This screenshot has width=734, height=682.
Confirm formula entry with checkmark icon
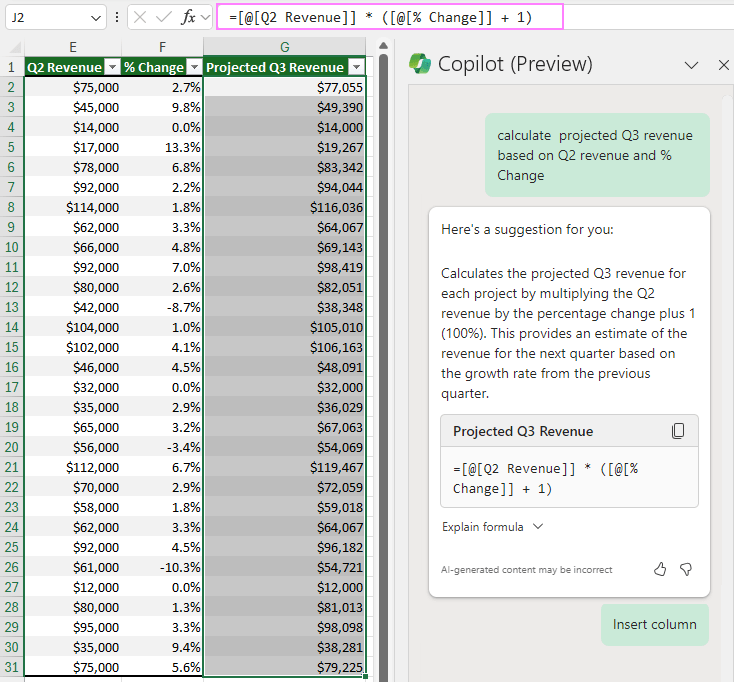click(163, 17)
